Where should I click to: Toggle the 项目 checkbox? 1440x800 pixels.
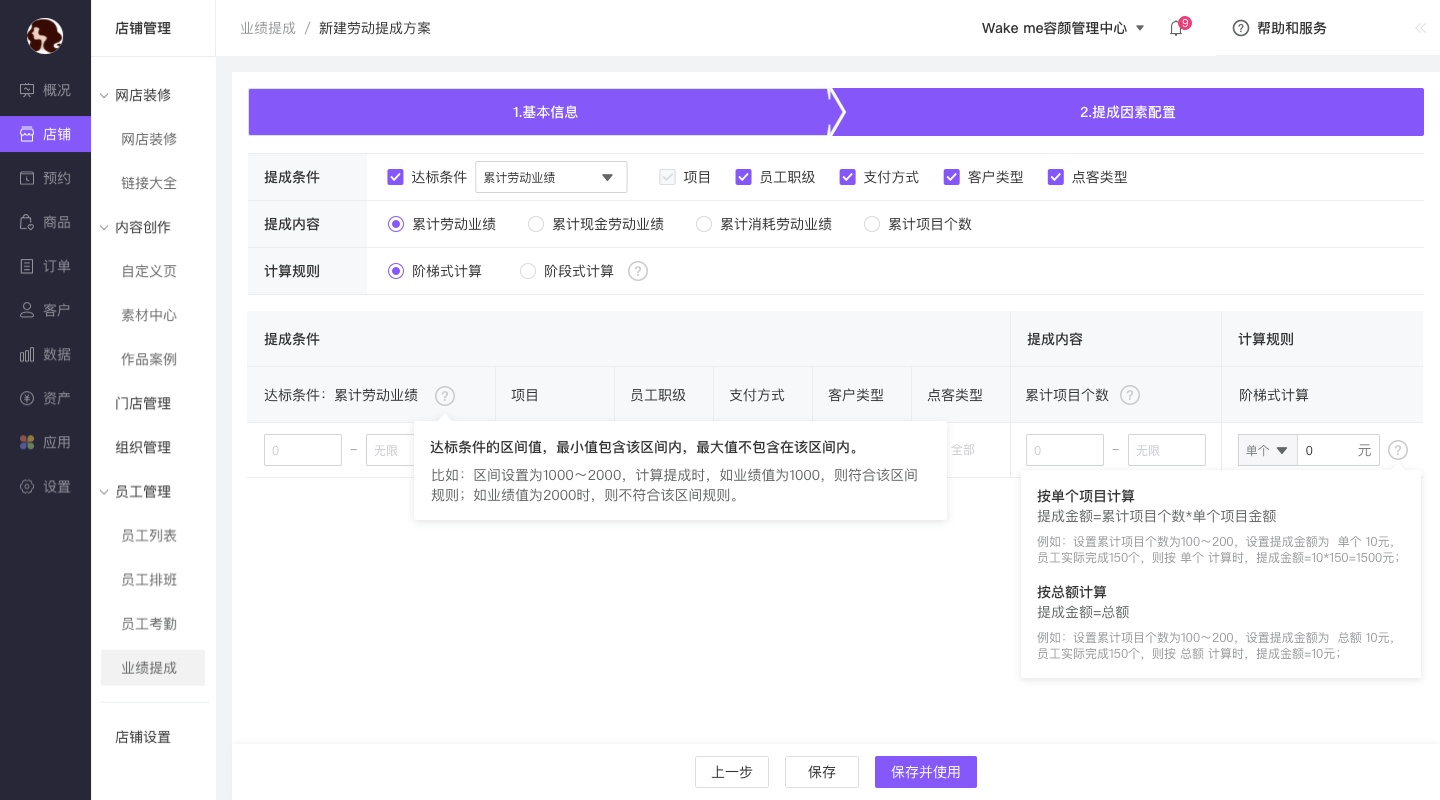coord(667,177)
